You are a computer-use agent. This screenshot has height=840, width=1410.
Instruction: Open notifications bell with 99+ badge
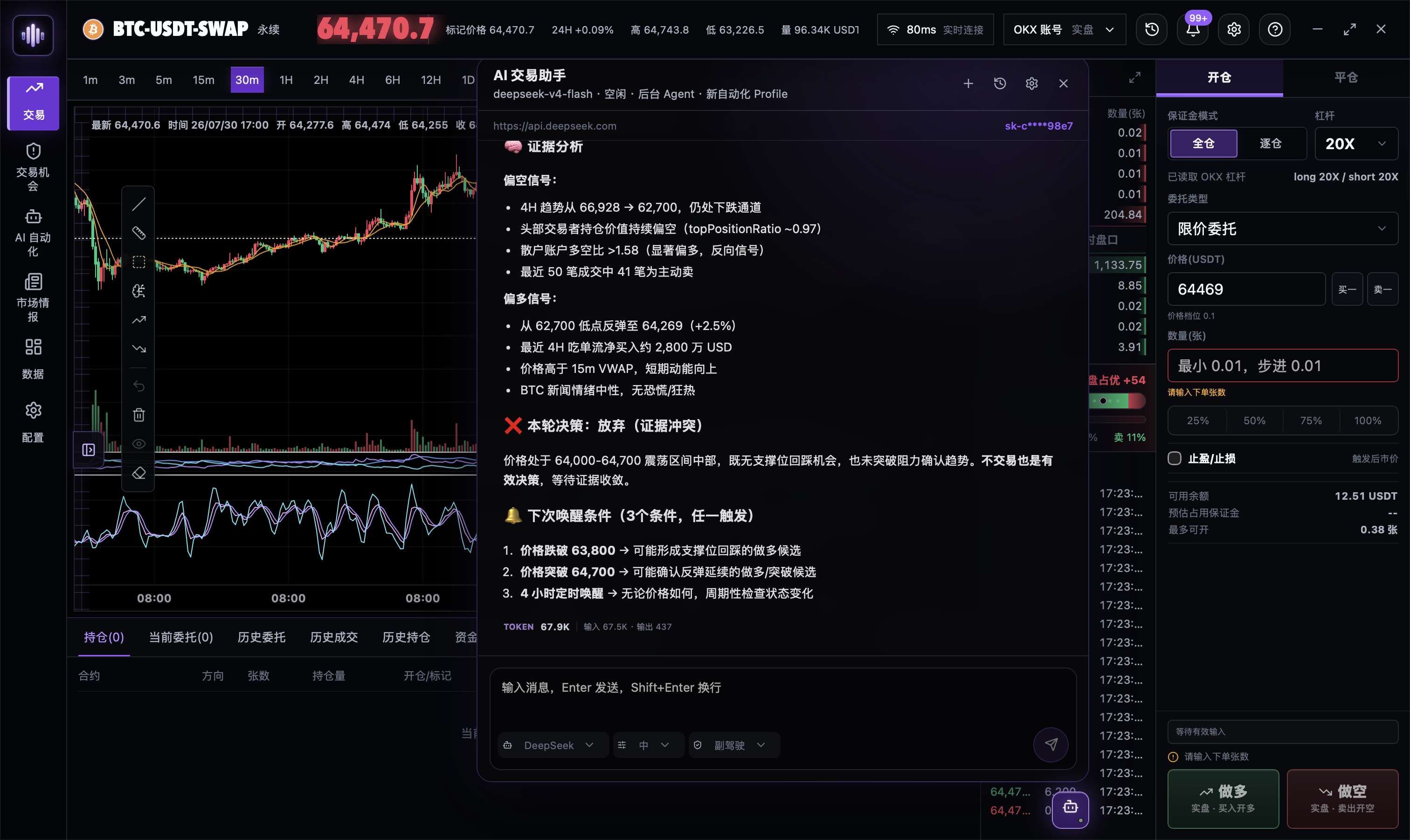tap(1193, 29)
